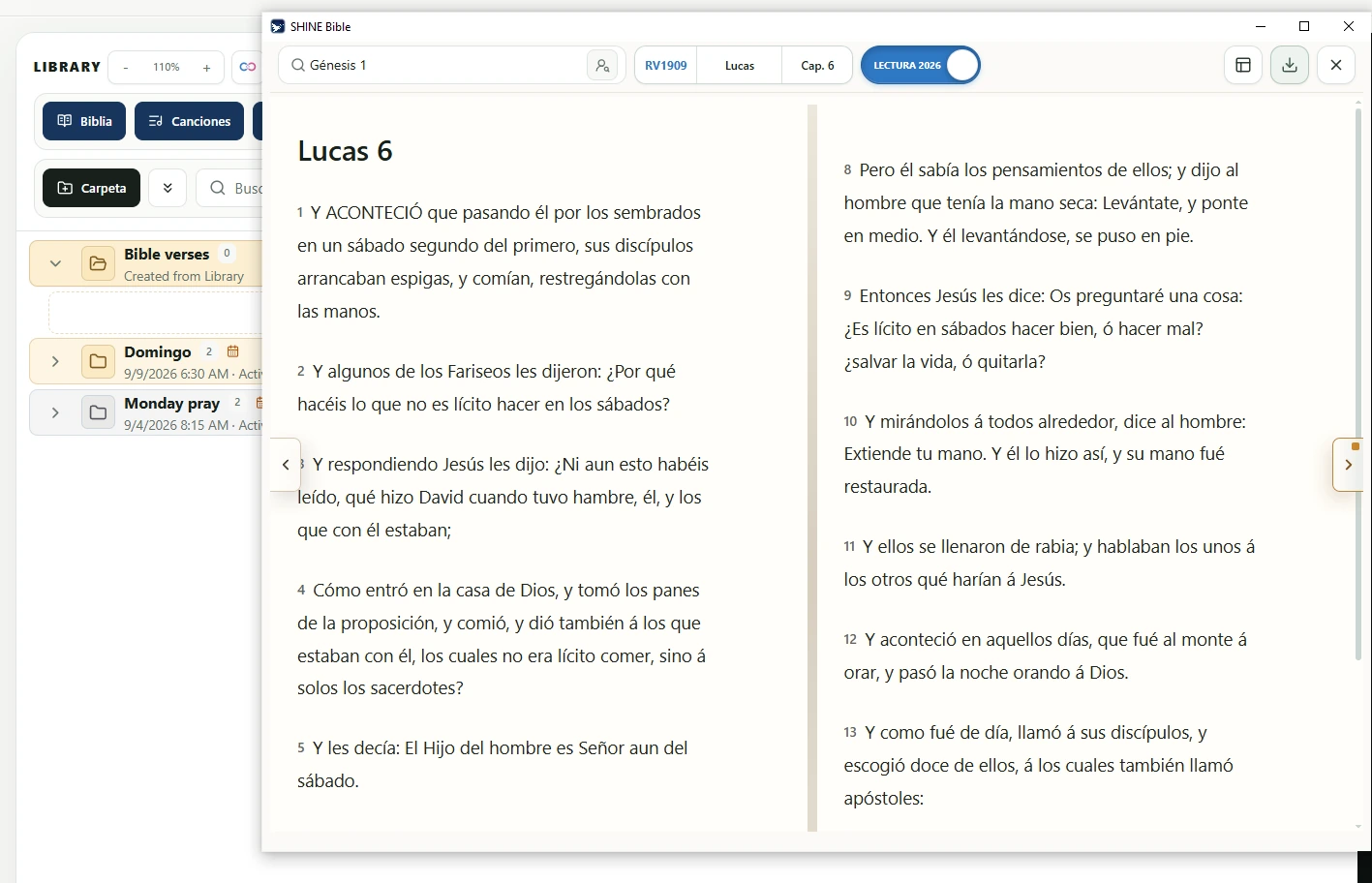Viewport: 1372px width, 883px height.
Task: Collapse all folders with double chevron
Action: click(168, 188)
